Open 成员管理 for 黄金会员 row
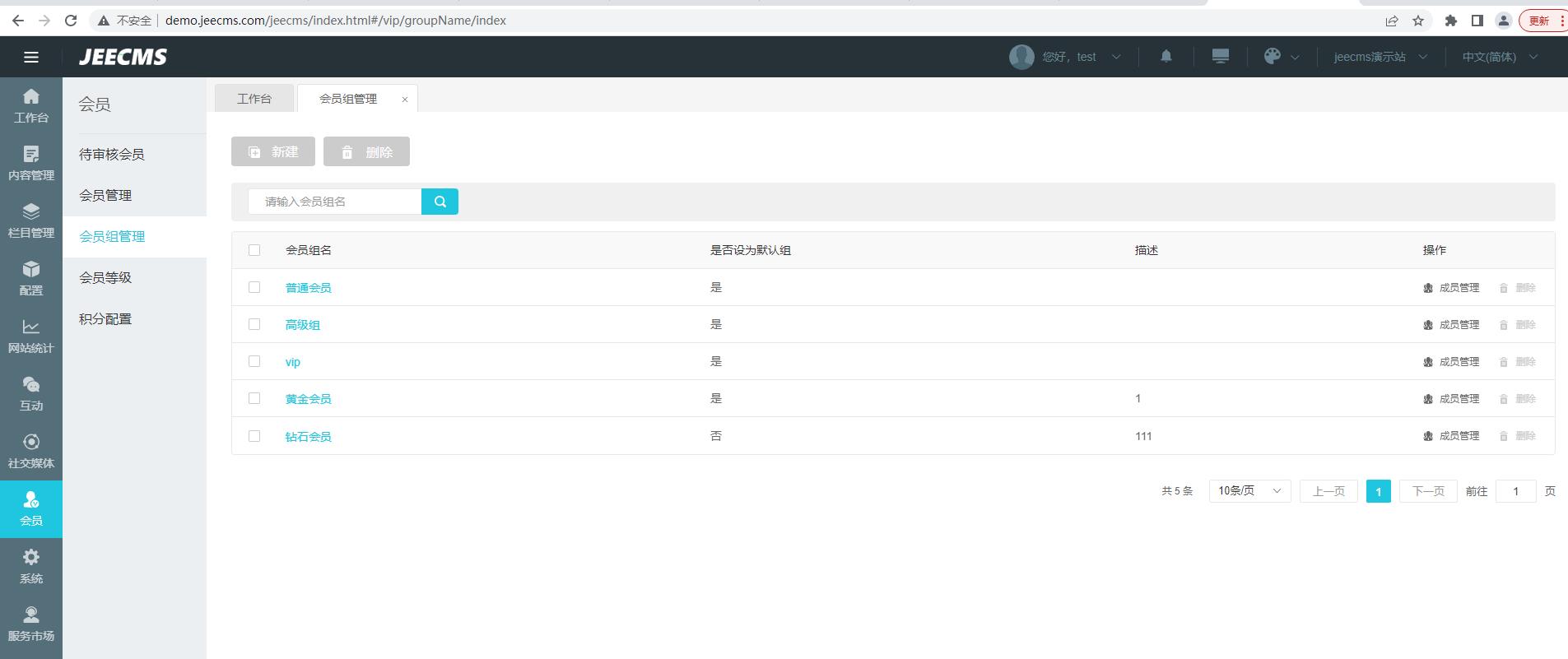 point(1451,399)
